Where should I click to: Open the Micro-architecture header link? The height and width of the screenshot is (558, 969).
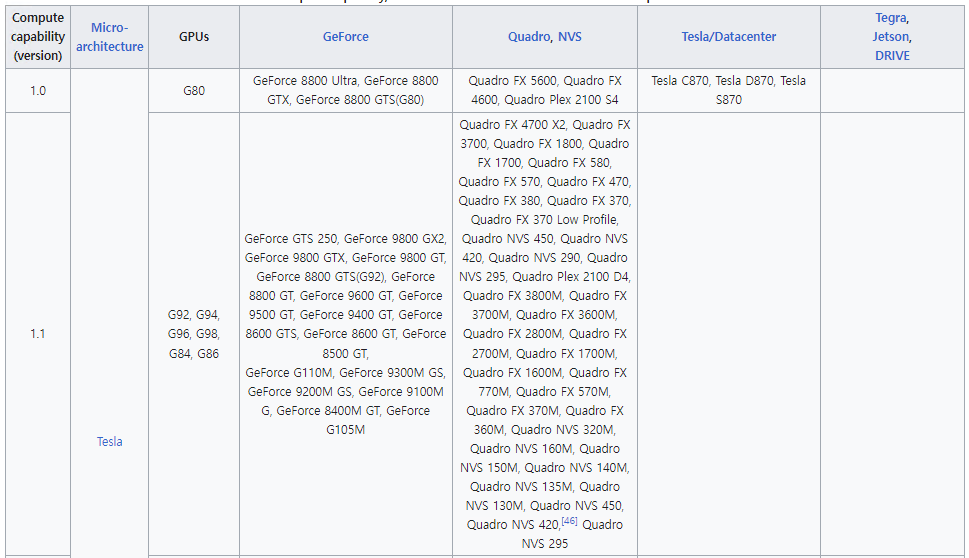point(109,37)
